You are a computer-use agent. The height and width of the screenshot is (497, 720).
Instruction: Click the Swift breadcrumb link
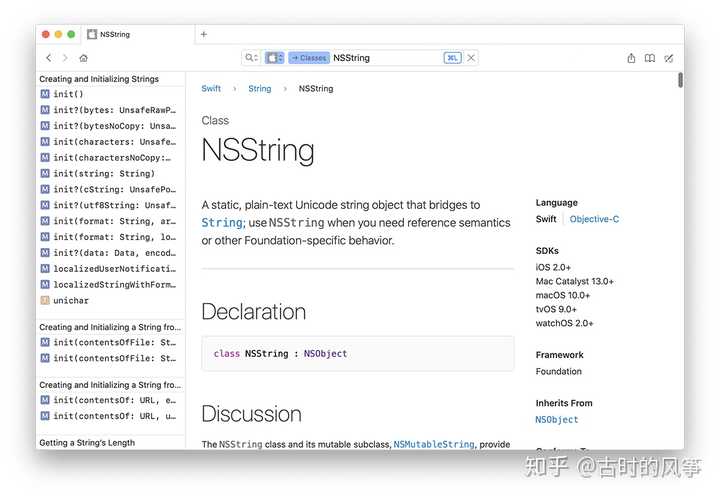point(211,89)
